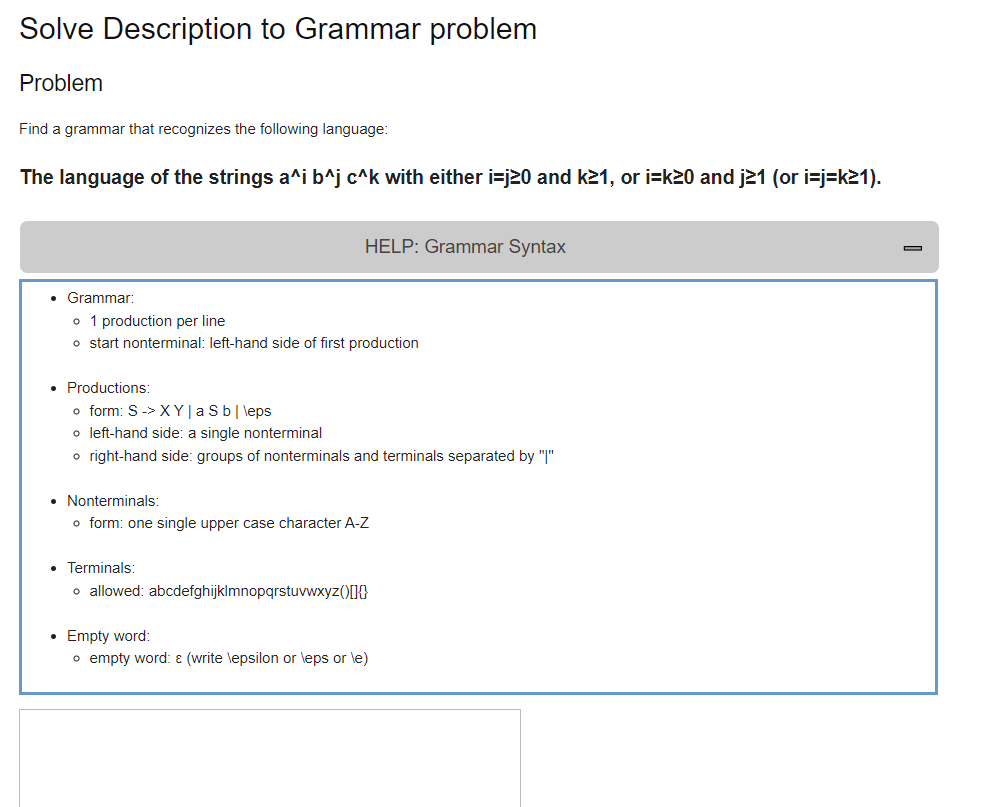Click the 'Problem' section heading

coord(60,83)
